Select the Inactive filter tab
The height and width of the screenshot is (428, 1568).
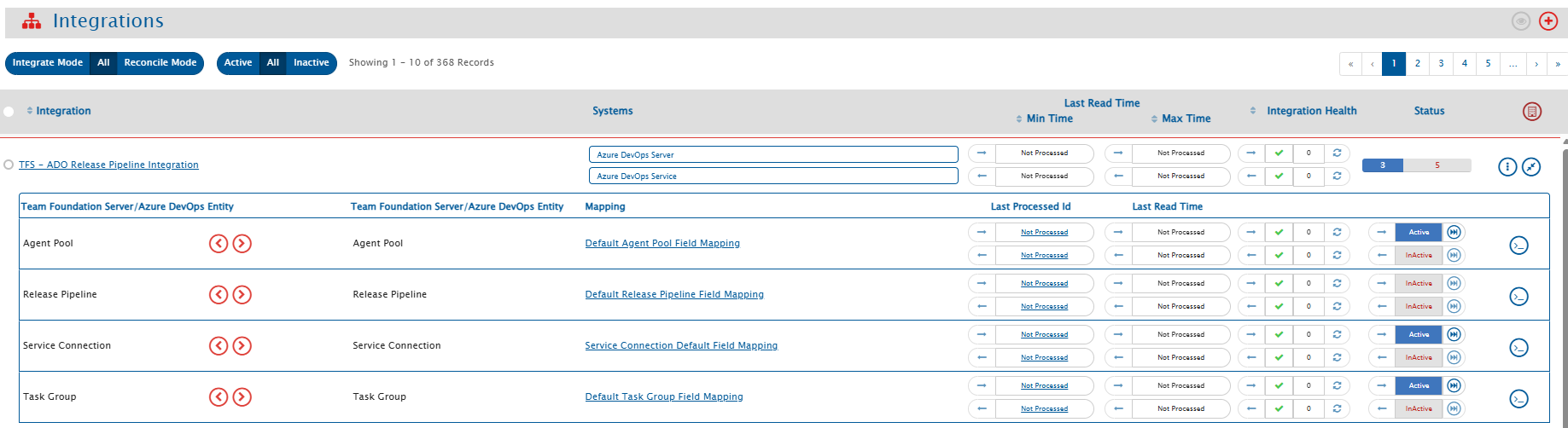311,63
